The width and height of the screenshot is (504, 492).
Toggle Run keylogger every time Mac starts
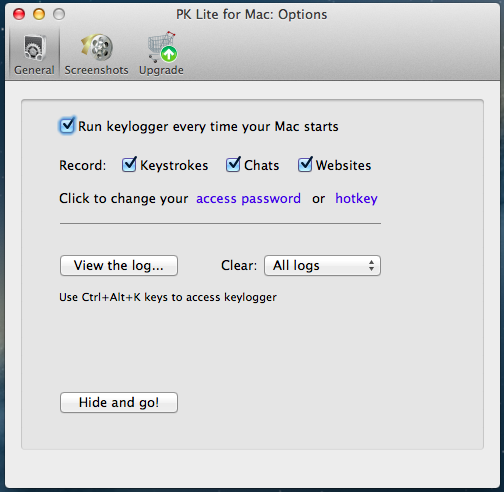[67, 126]
